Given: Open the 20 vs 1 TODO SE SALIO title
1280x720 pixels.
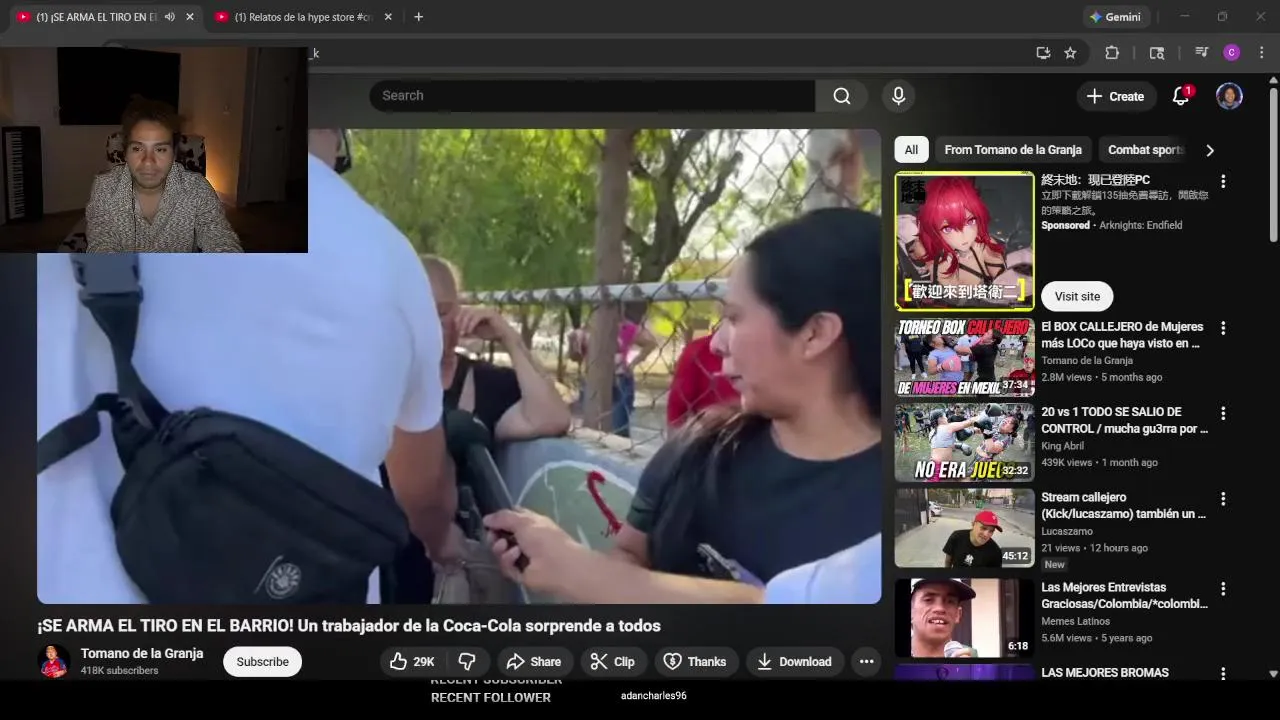Looking at the screenshot, I should tap(1124, 420).
